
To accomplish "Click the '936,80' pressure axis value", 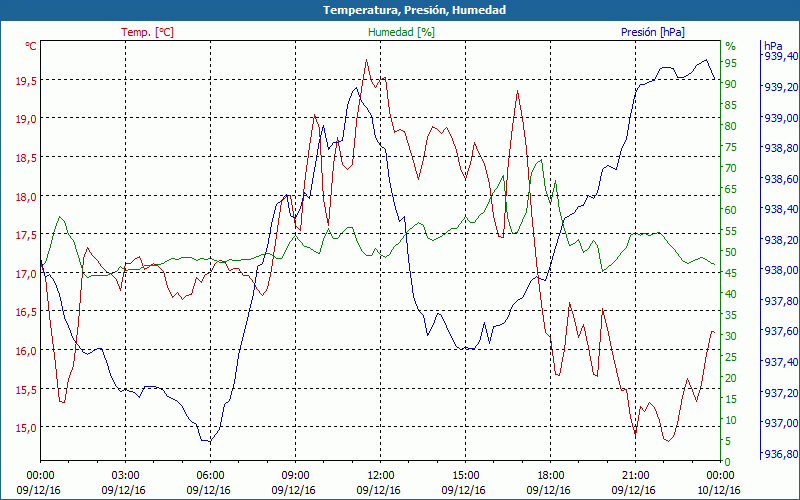I will [781, 454].
